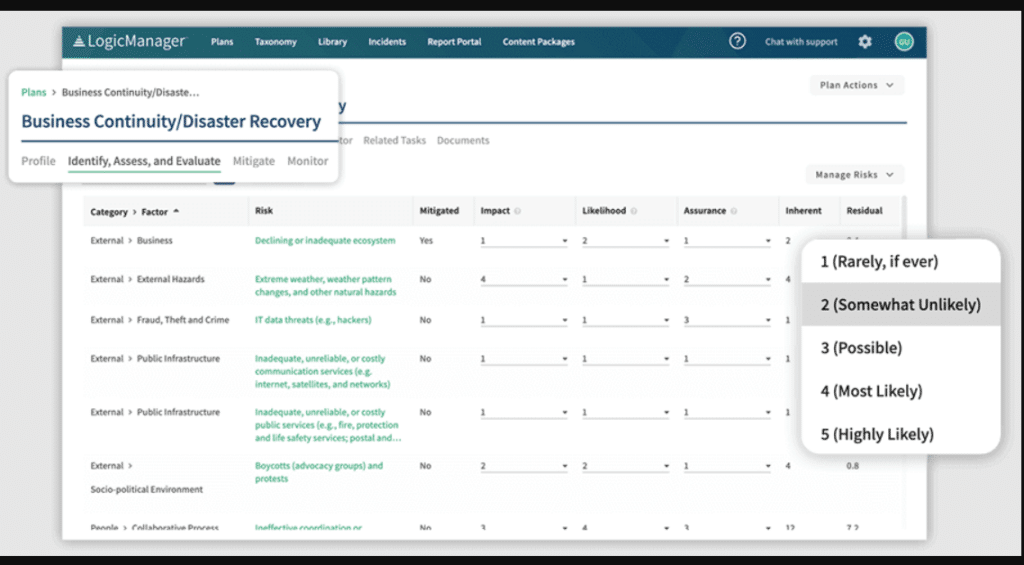Open Plans in top navigation
The width and height of the screenshot is (1024, 565).
pos(222,42)
